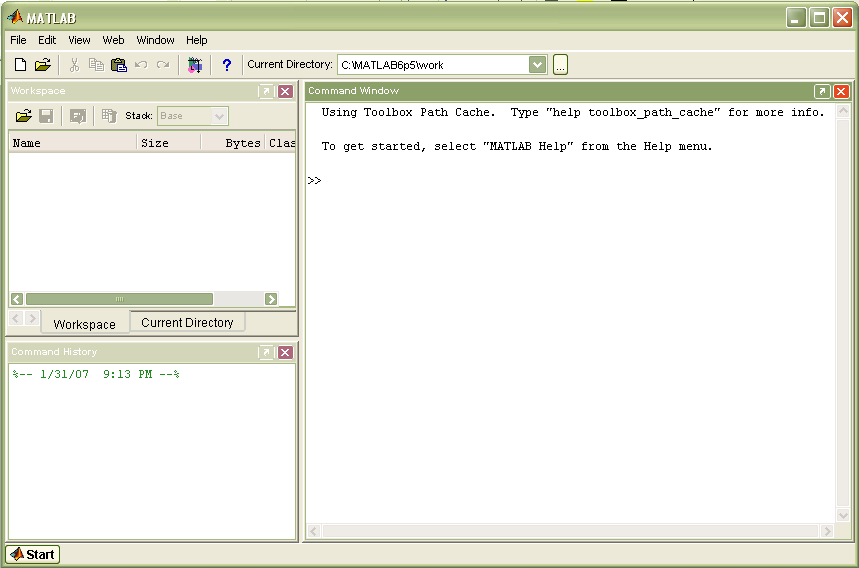Open selection icon in Workspace toolbar
The height and width of the screenshot is (568, 859).
78,116
